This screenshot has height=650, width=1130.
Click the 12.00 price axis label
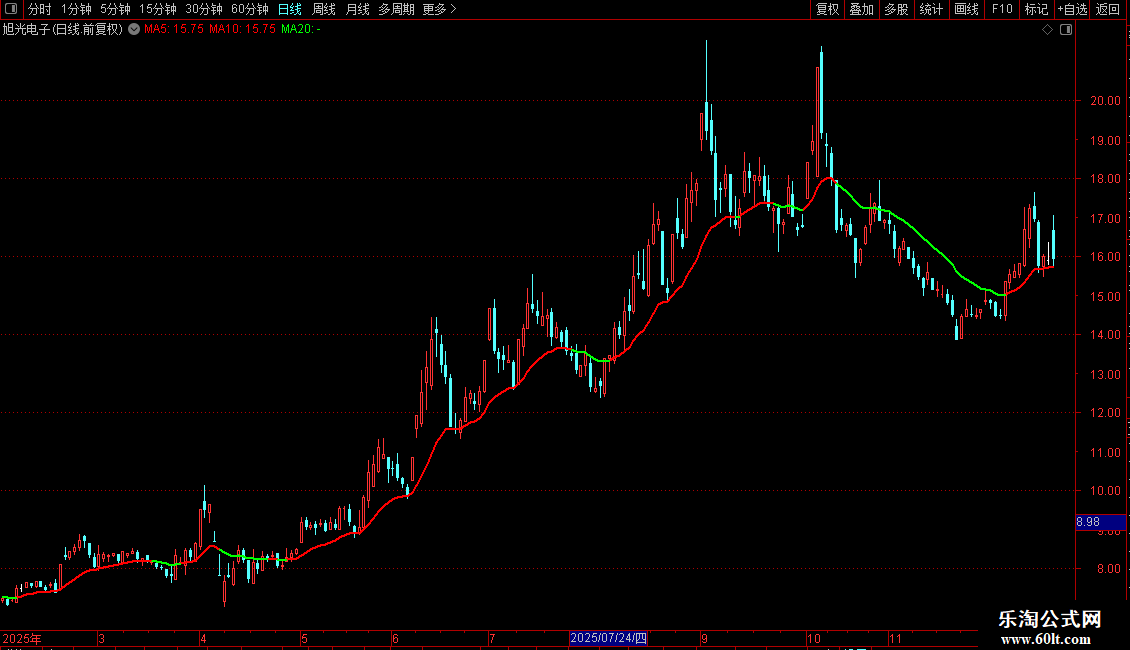click(x=1105, y=413)
